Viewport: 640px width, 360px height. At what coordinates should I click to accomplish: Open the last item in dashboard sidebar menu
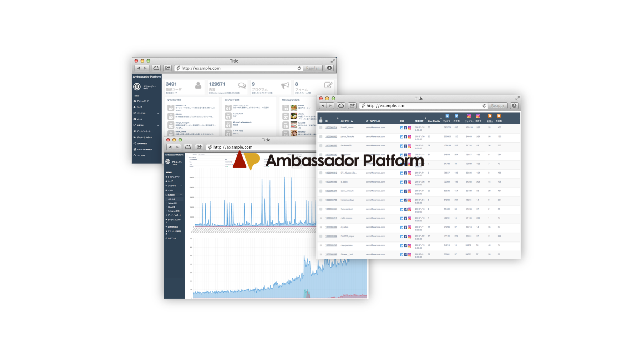point(141,156)
